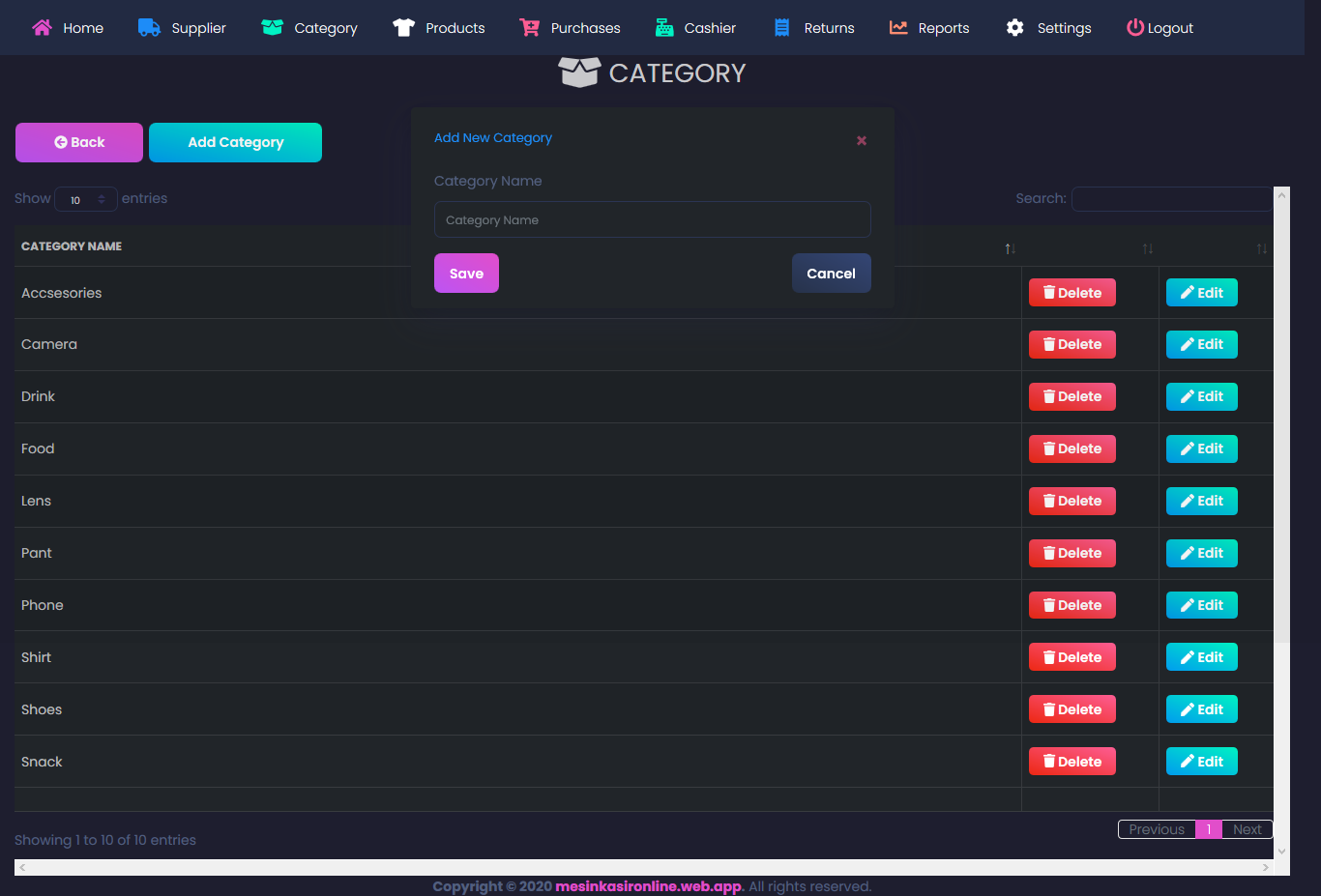The height and width of the screenshot is (896, 1321).
Task: Open Settings menu label
Action: [x=1065, y=28]
